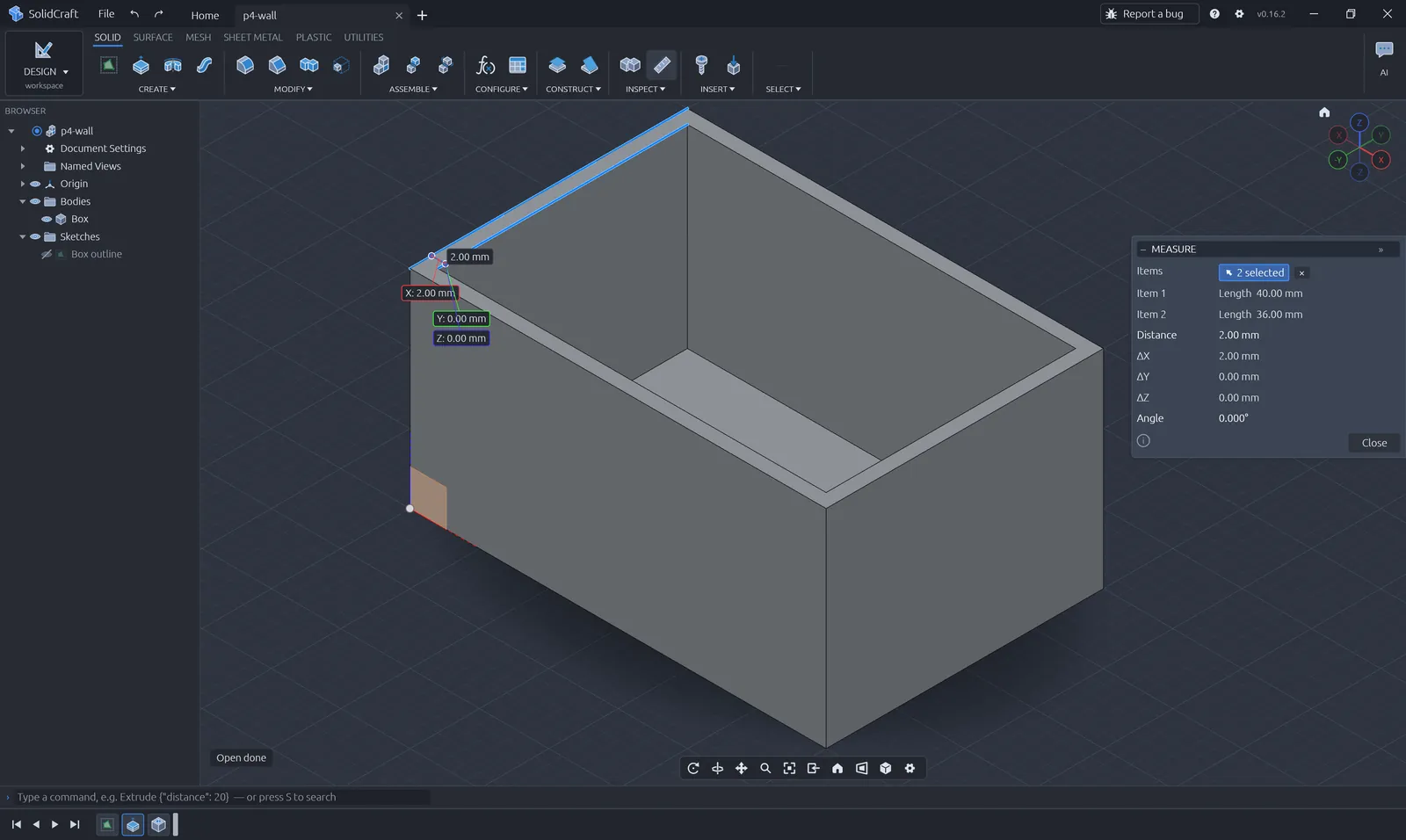The width and height of the screenshot is (1406, 840).
Task: Click the timeline play button
Action: [x=54, y=824]
